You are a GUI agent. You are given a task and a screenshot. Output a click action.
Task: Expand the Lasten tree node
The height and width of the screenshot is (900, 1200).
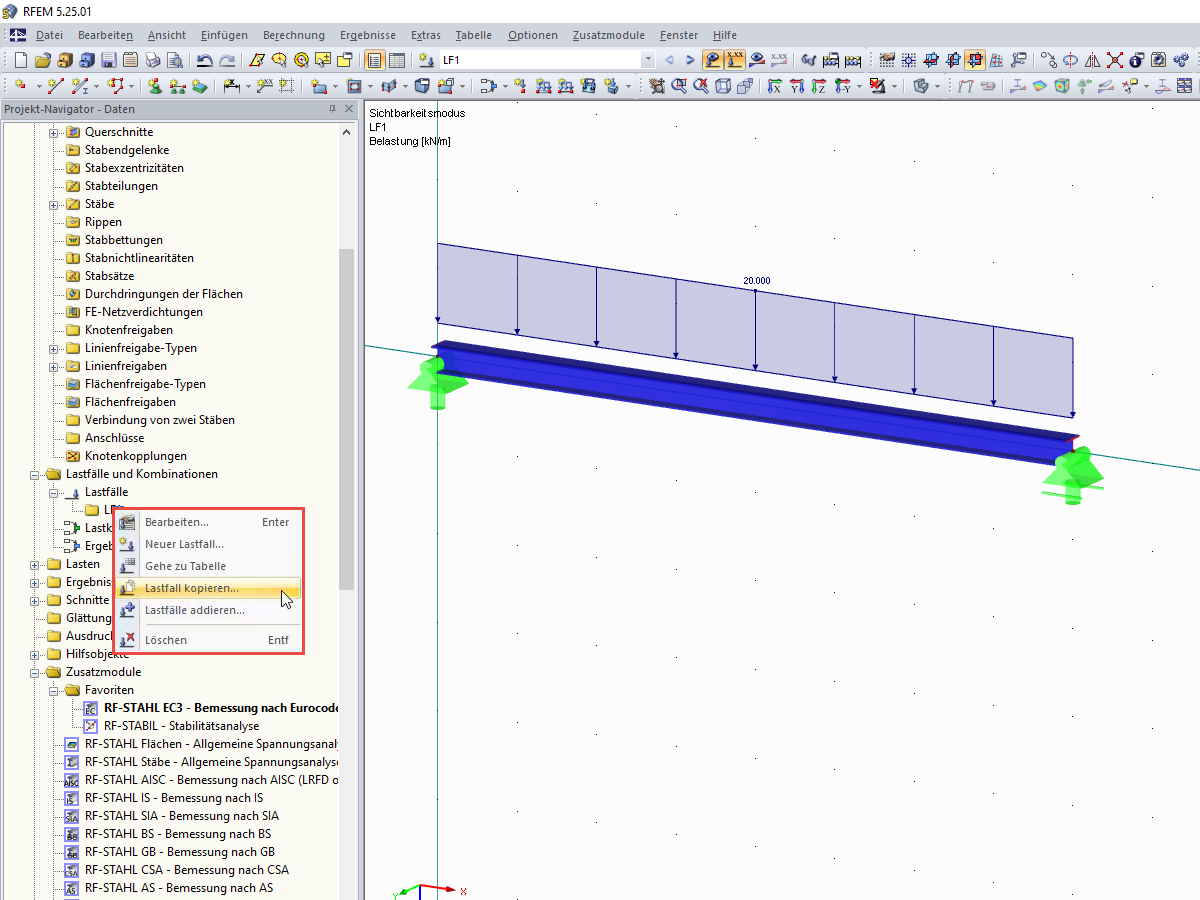[x=36, y=564]
